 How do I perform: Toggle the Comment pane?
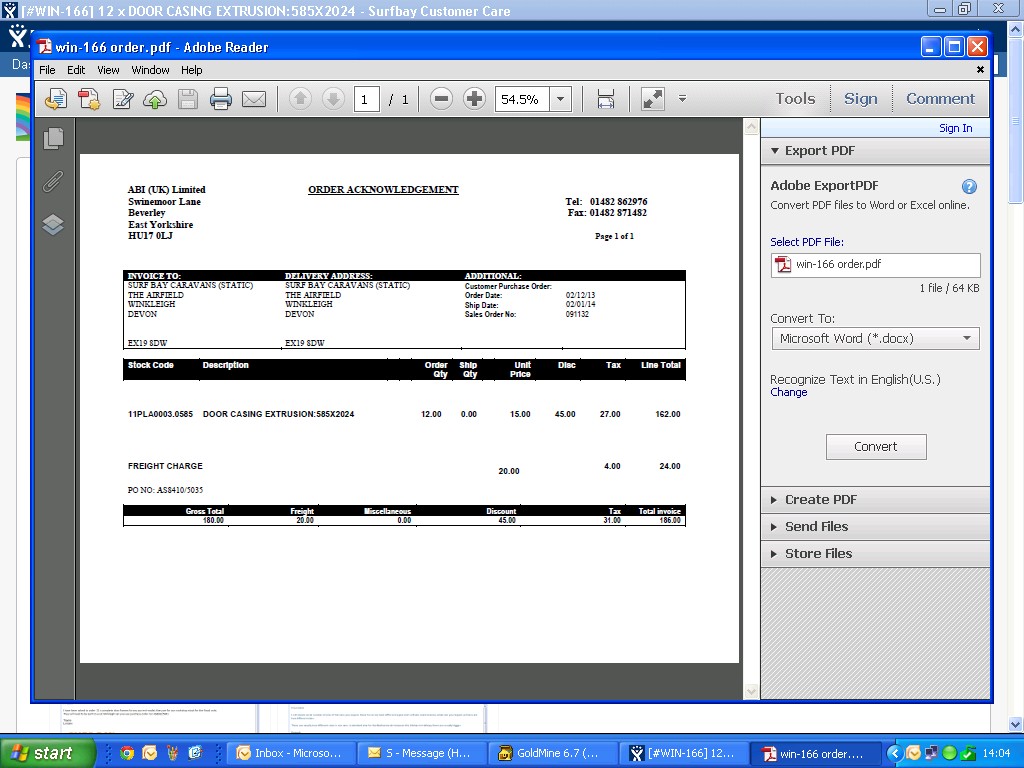pyautogui.click(x=940, y=99)
